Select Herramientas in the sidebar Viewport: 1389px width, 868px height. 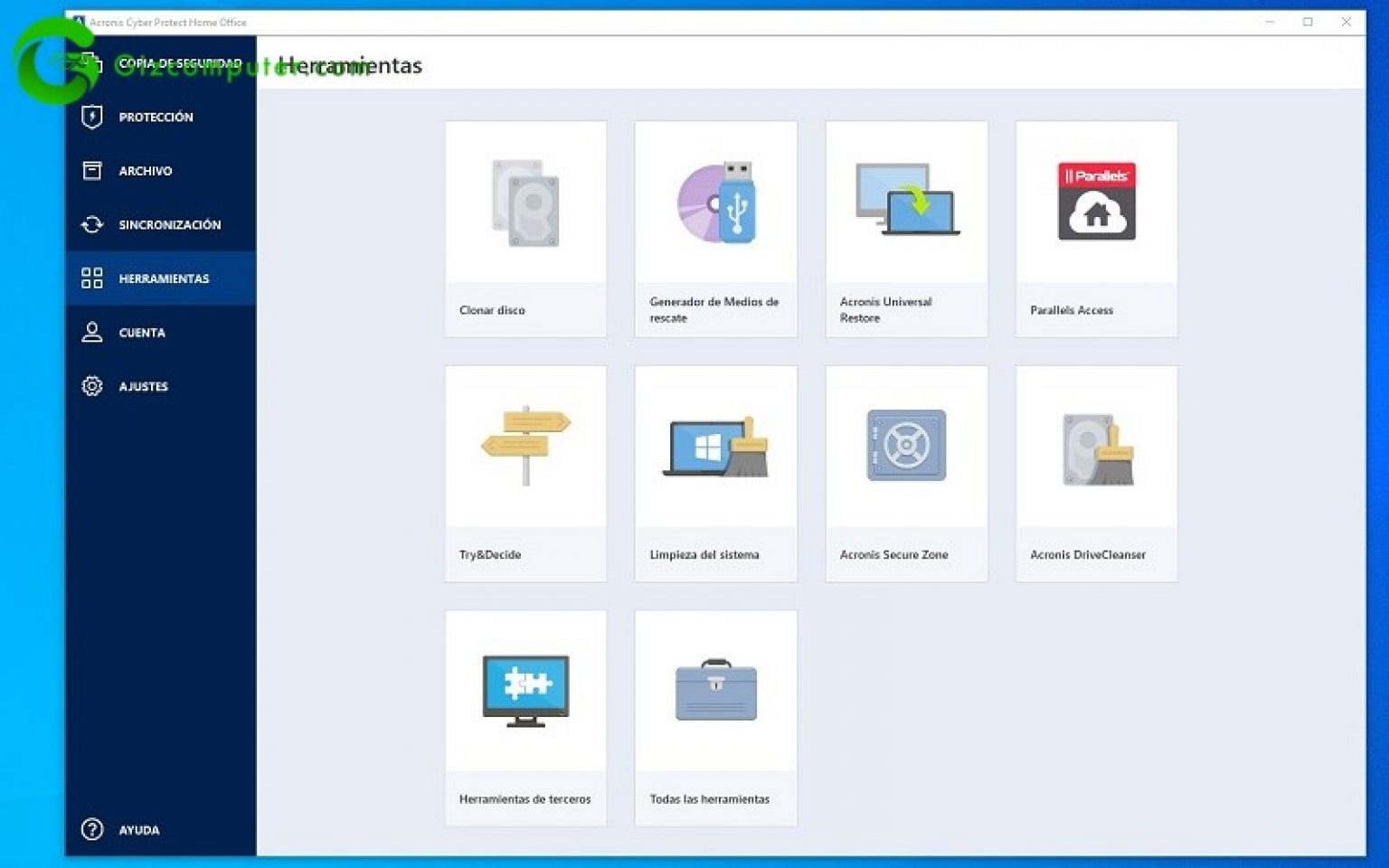pyautogui.click(x=161, y=278)
